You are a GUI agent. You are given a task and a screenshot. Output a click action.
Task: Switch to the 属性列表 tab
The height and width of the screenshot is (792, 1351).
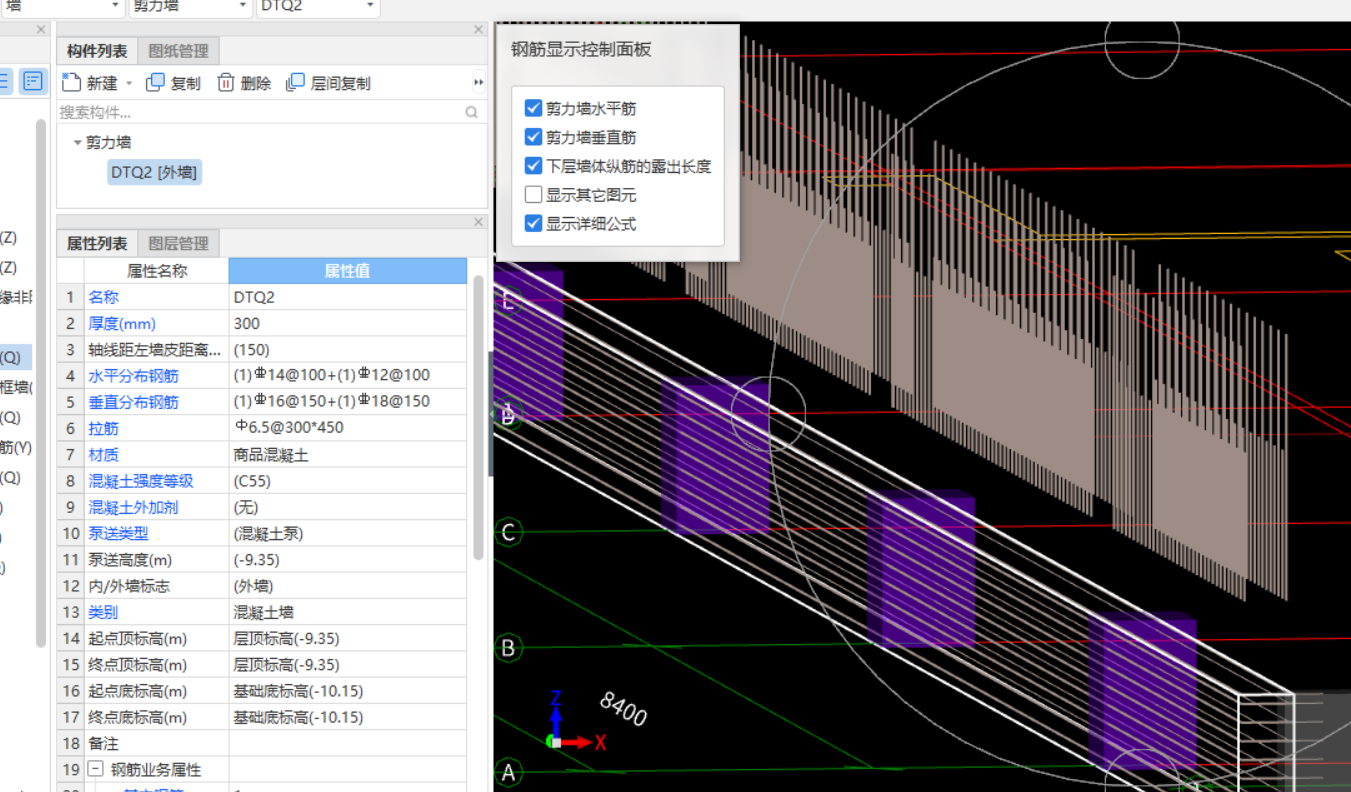coord(97,243)
